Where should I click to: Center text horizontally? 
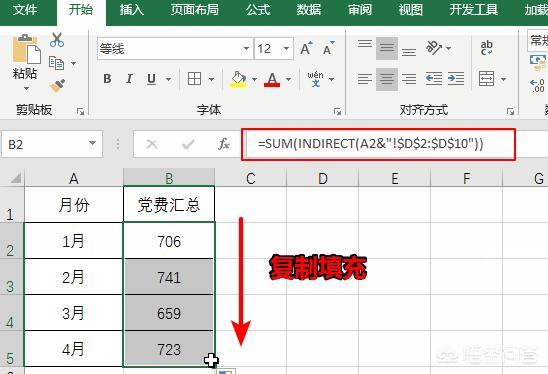pos(387,79)
